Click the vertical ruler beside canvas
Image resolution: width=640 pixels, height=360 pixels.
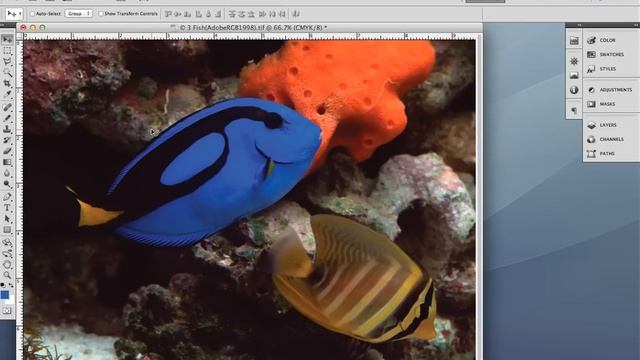(x=20, y=200)
